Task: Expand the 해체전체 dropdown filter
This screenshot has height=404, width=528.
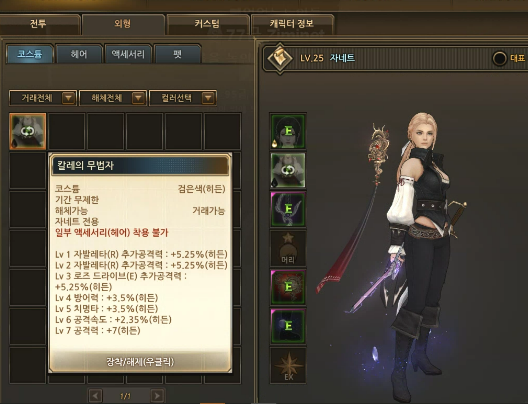Action: [113, 98]
